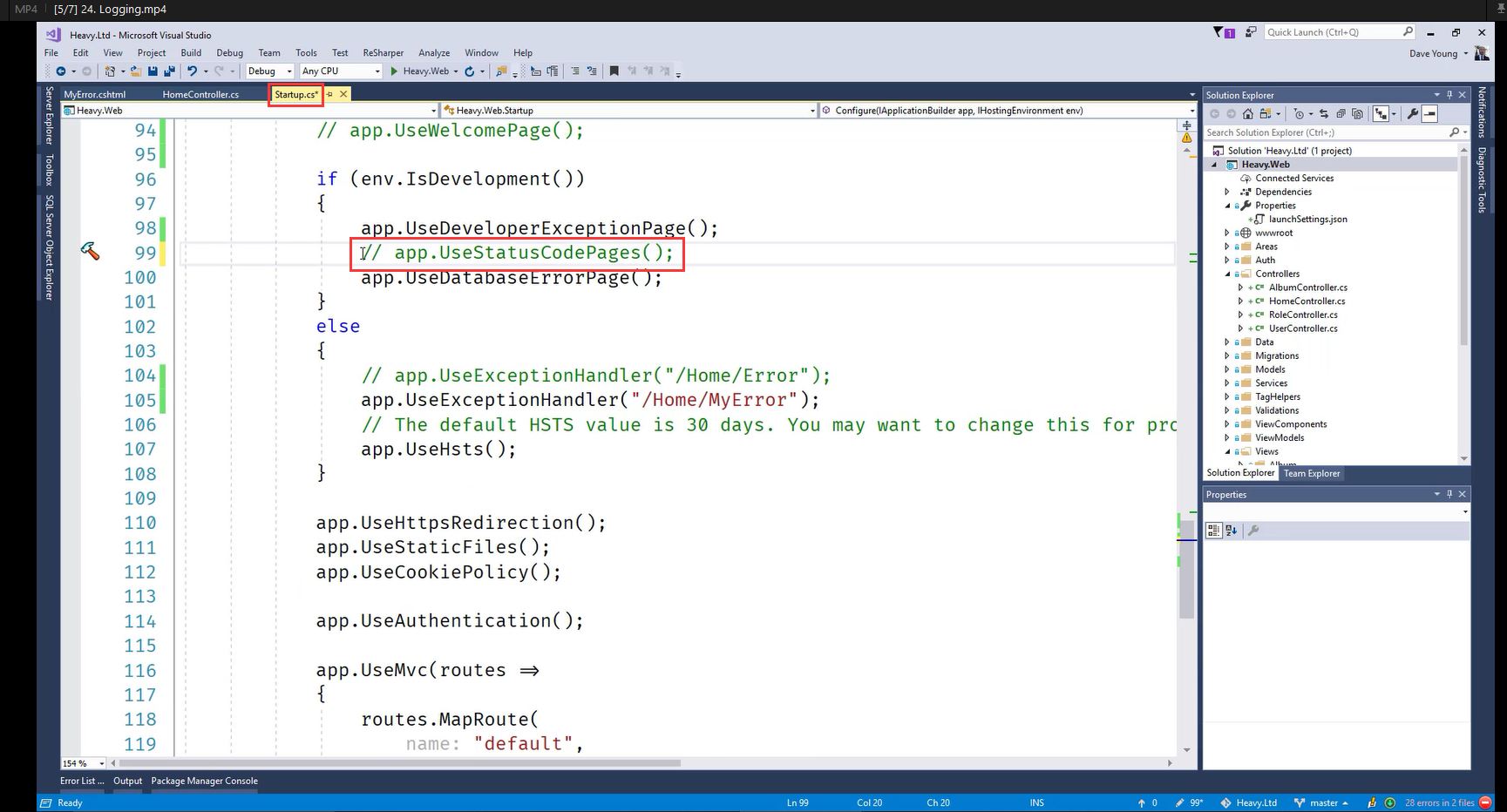Click the Home icon in Solution Explorer
The image size is (1507, 812).
point(1248,114)
